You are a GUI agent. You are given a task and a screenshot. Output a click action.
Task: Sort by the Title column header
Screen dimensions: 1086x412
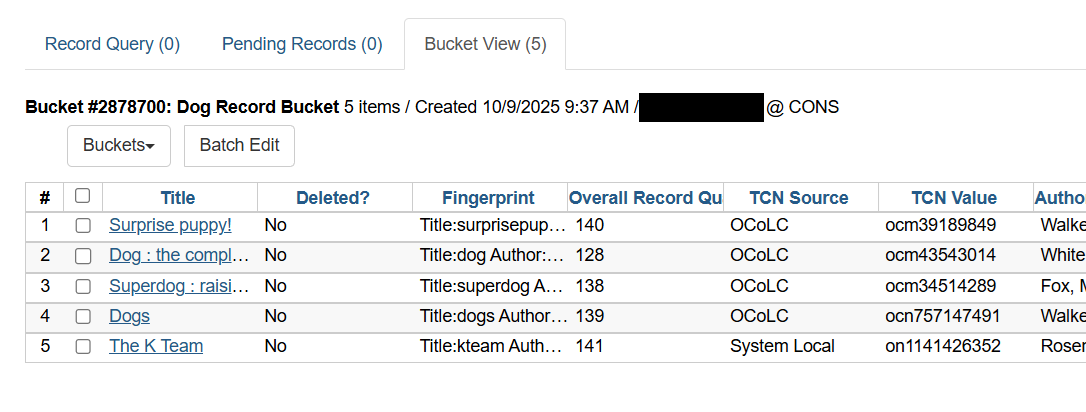(x=178, y=198)
